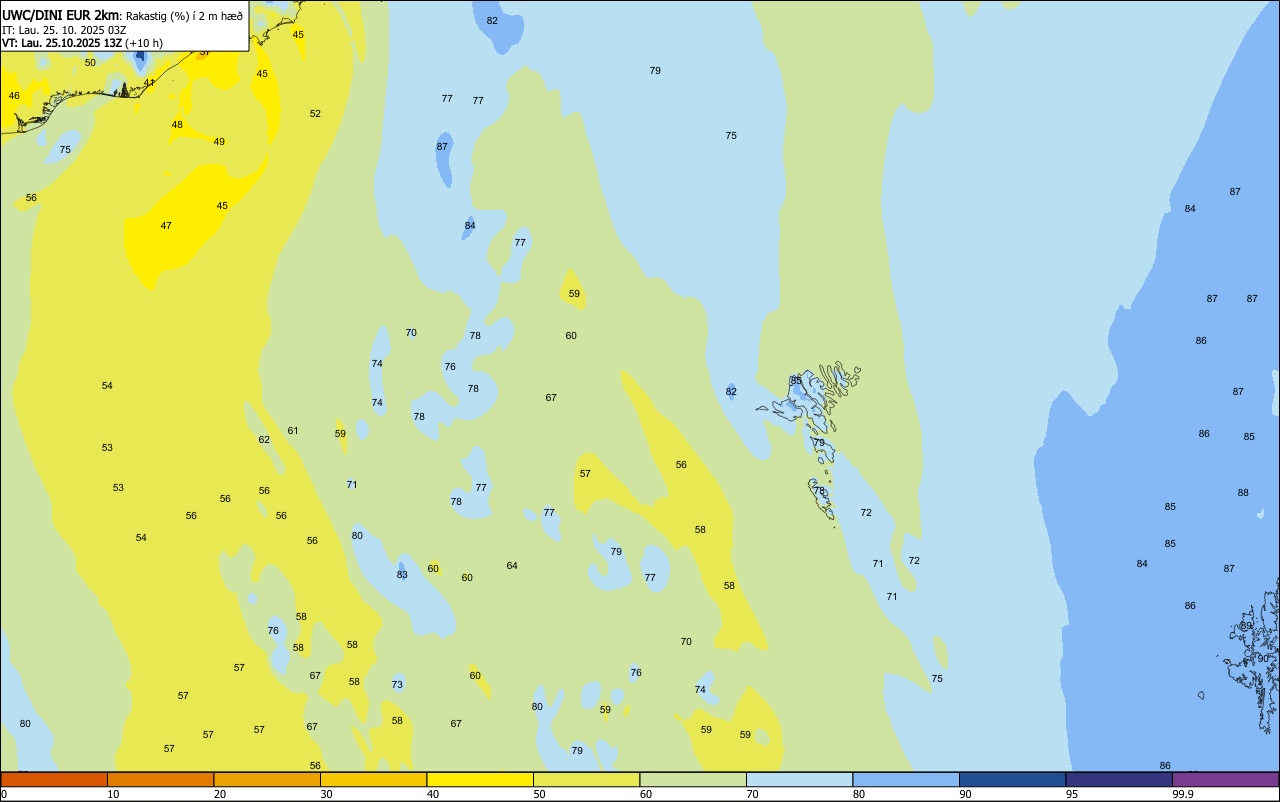Click the 0–10 dark orange legend swatch
Screen dimensions: 1280x802
(54, 779)
